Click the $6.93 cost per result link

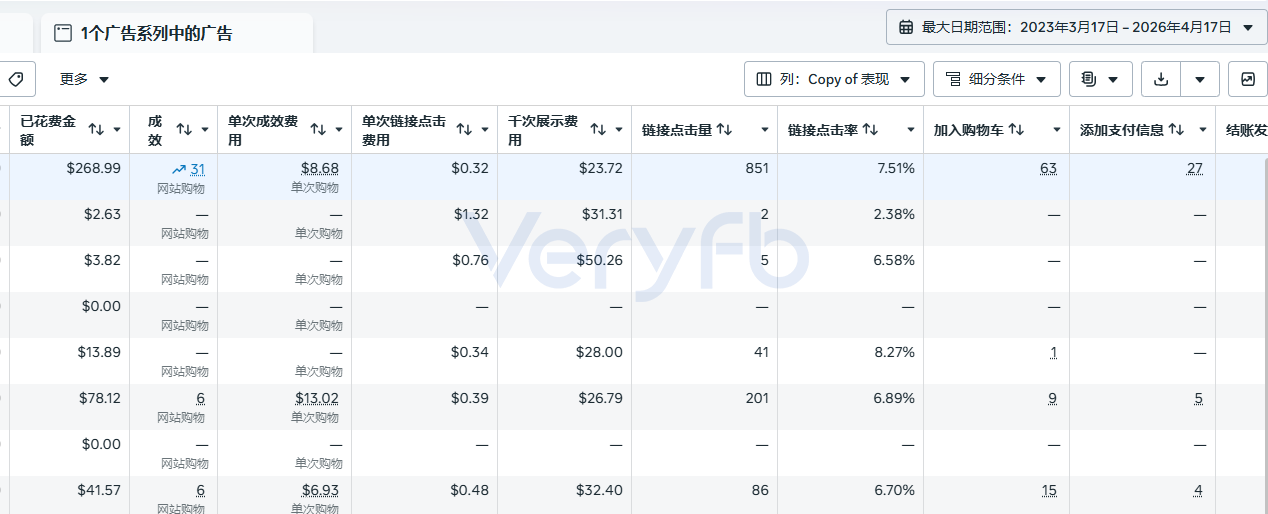coord(320,490)
